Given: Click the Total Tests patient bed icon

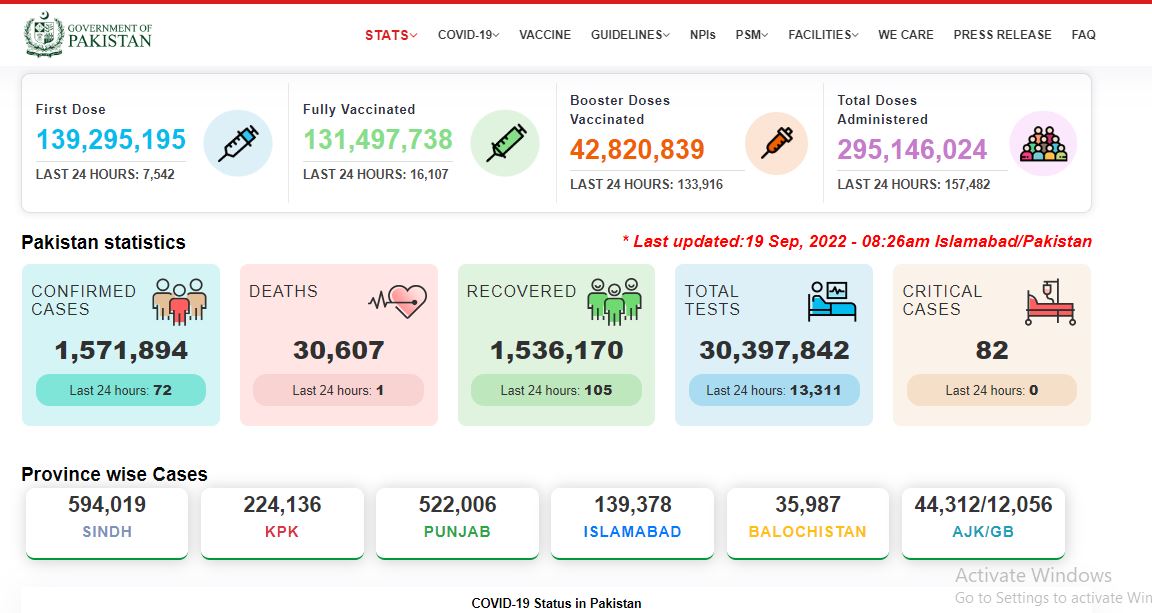Looking at the screenshot, I should coord(832,301).
